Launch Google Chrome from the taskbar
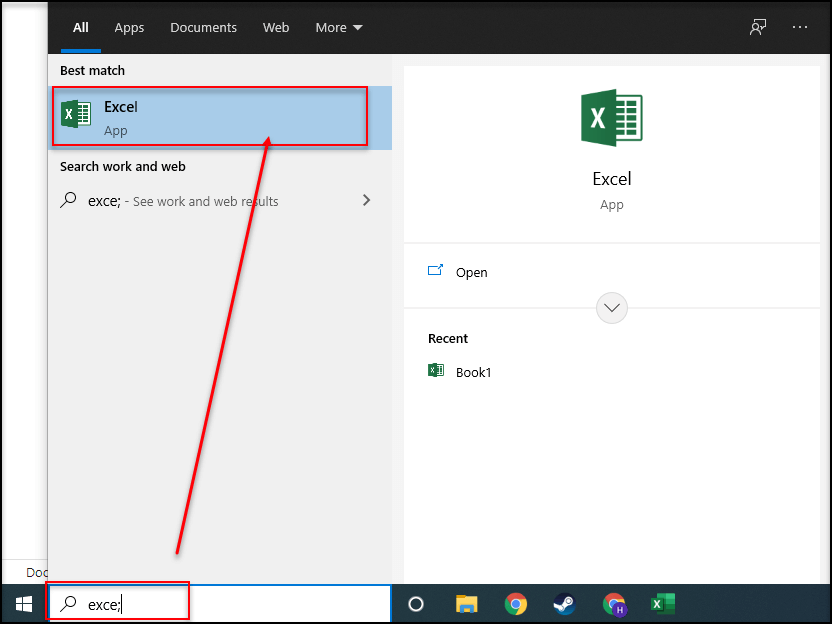The height and width of the screenshot is (624, 832). click(x=515, y=604)
